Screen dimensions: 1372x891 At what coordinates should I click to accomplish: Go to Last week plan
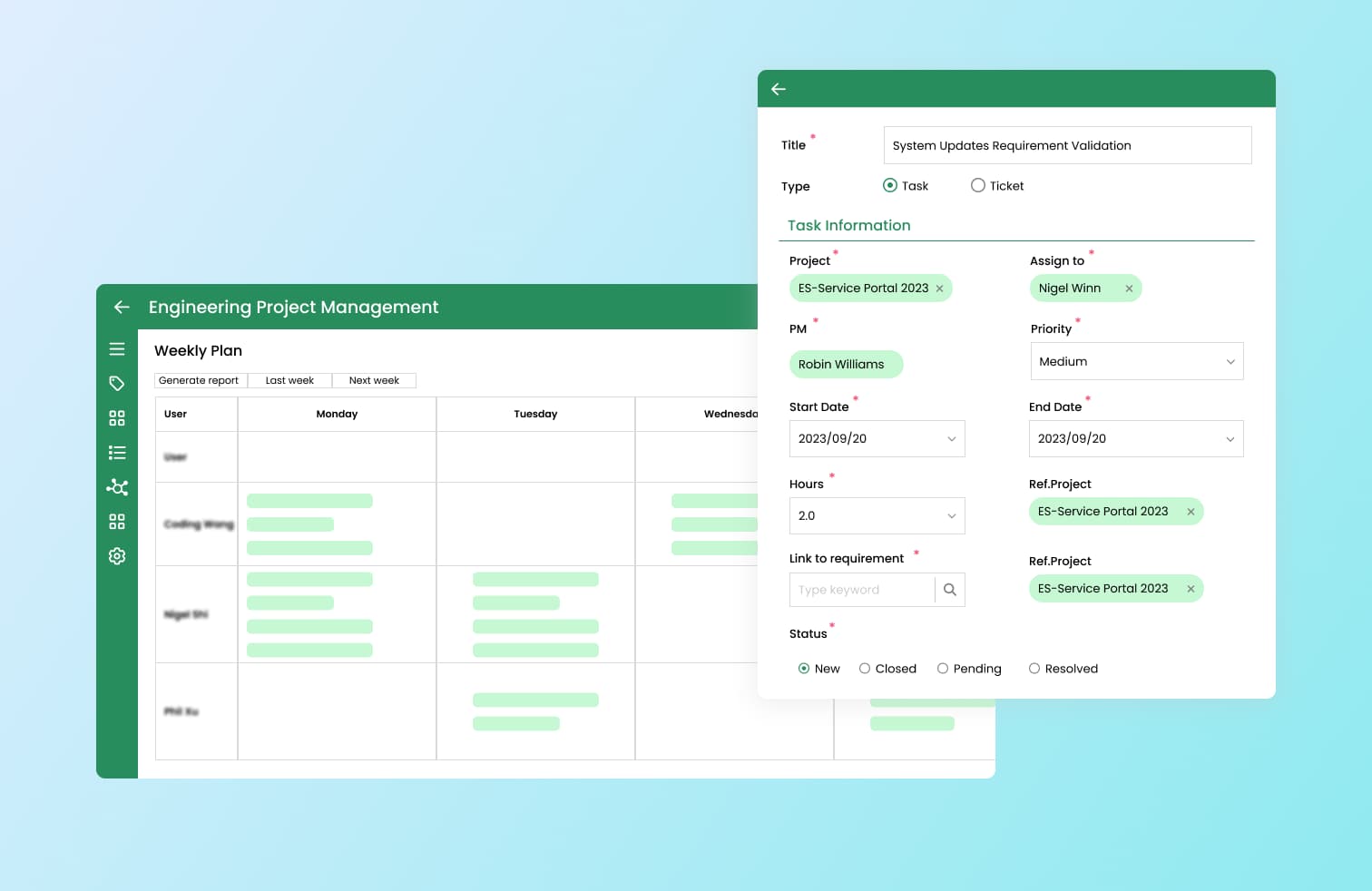(289, 381)
